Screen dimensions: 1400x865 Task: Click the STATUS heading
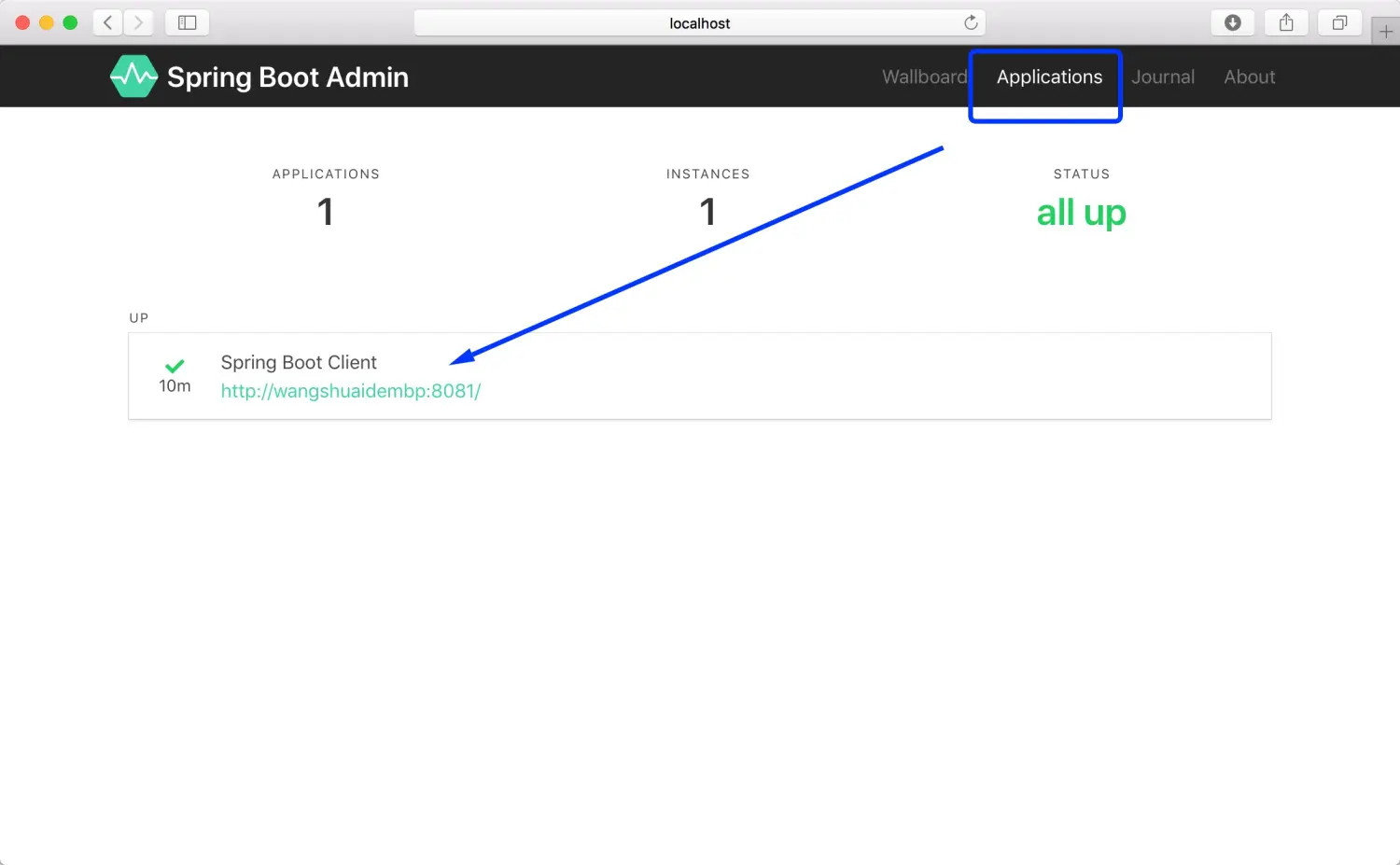(x=1082, y=174)
